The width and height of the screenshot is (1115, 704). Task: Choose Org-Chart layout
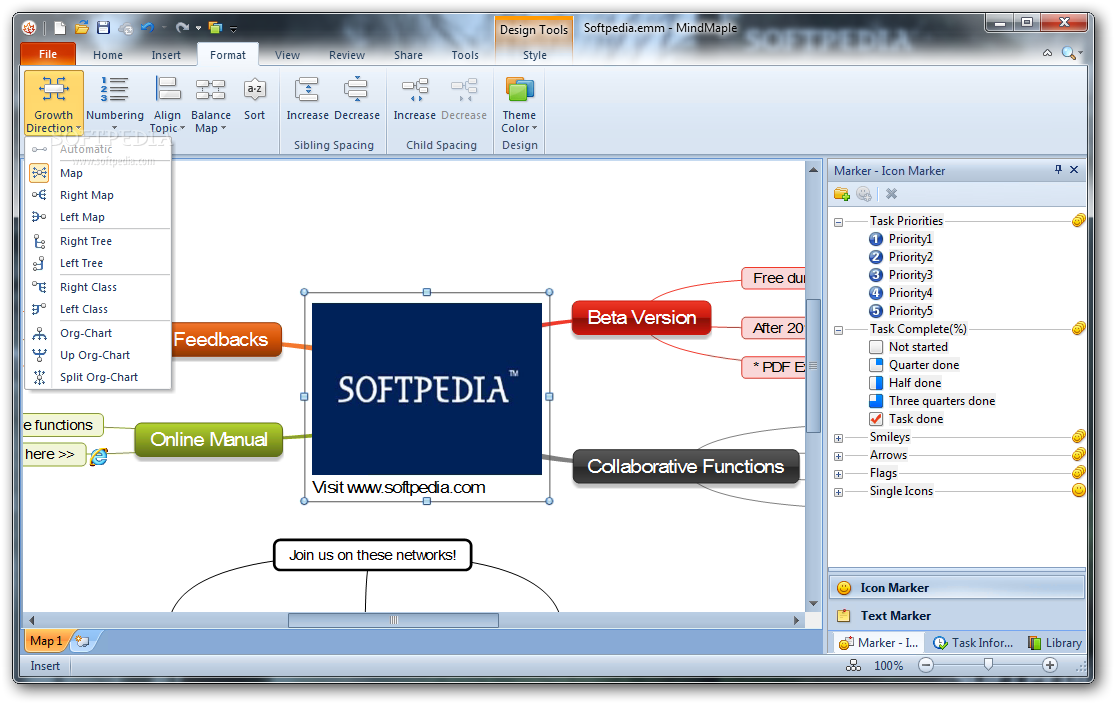98,333
